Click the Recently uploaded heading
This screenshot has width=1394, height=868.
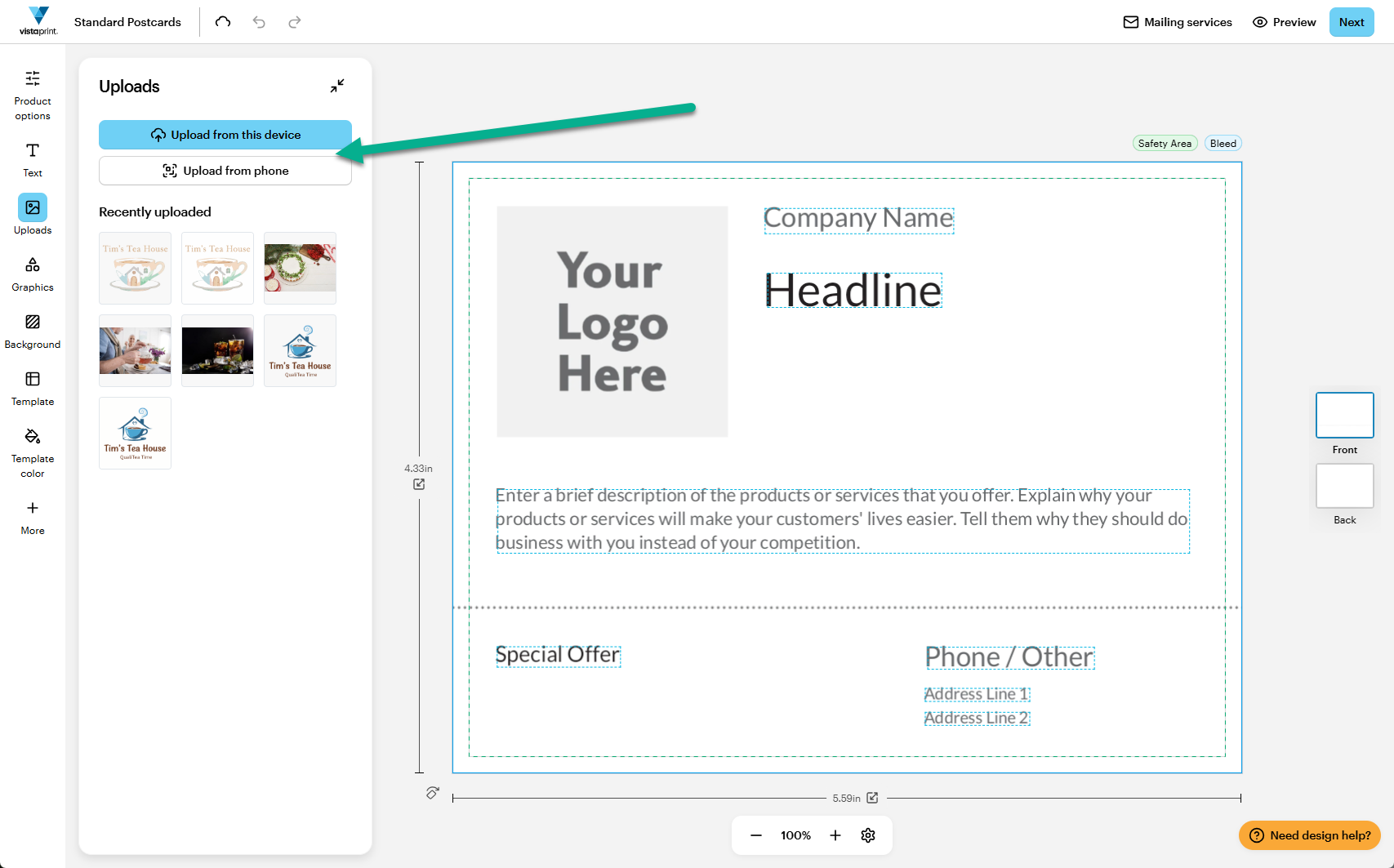click(155, 211)
